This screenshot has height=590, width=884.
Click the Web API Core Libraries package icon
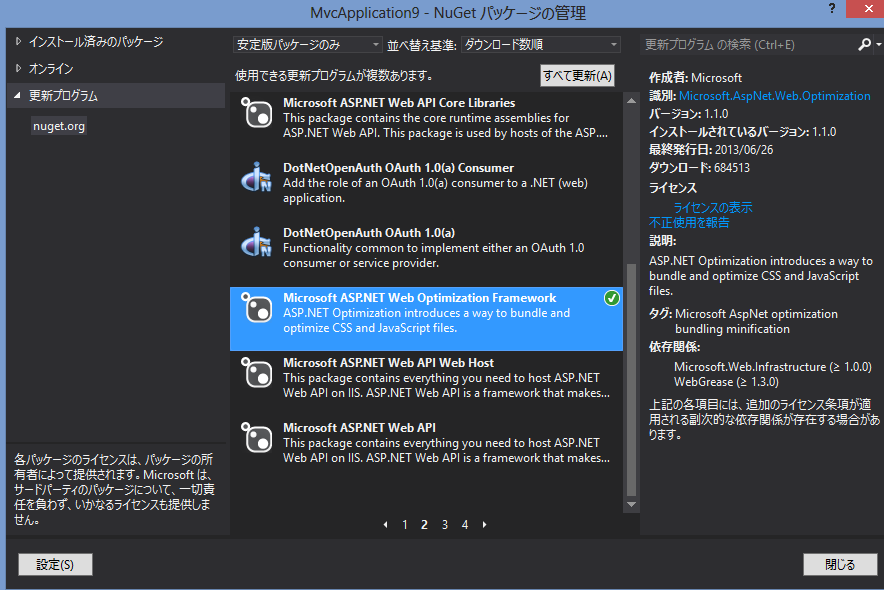click(257, 113)
